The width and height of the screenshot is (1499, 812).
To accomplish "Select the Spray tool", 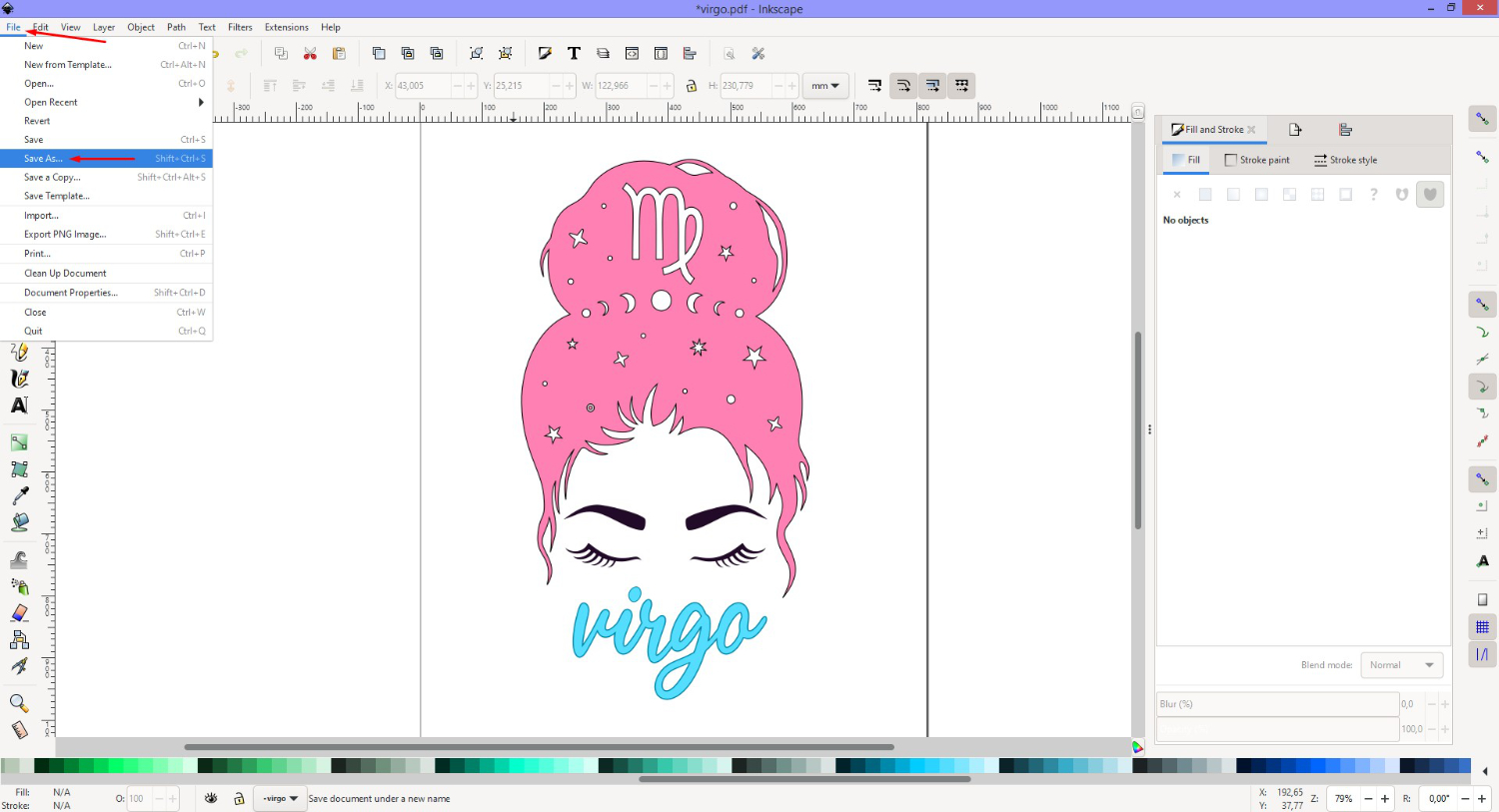I will (19, 586).
